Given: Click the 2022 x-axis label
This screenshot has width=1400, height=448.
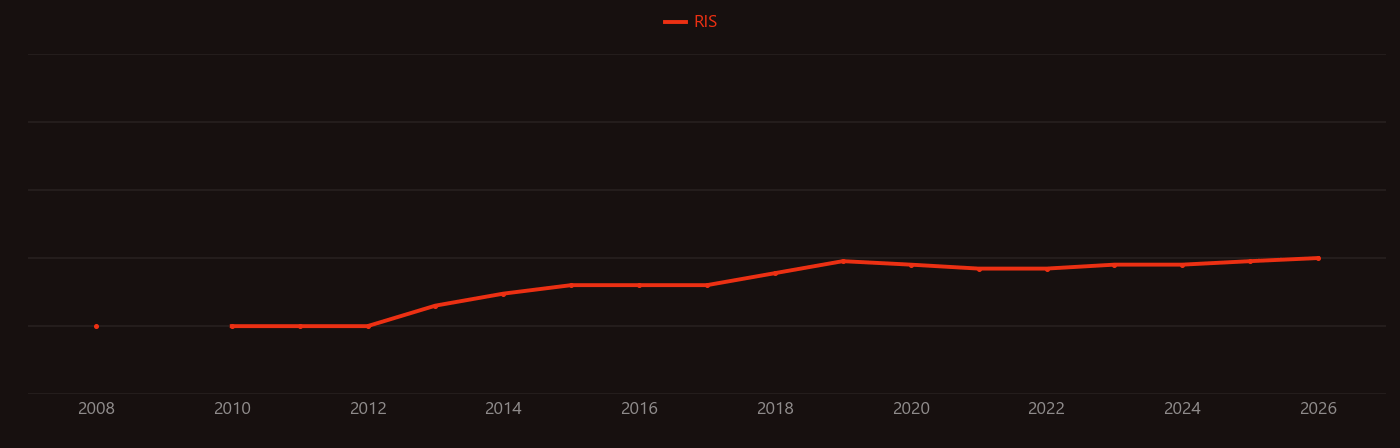Looking at the screenshot, I should click(x=1046, y=409).
